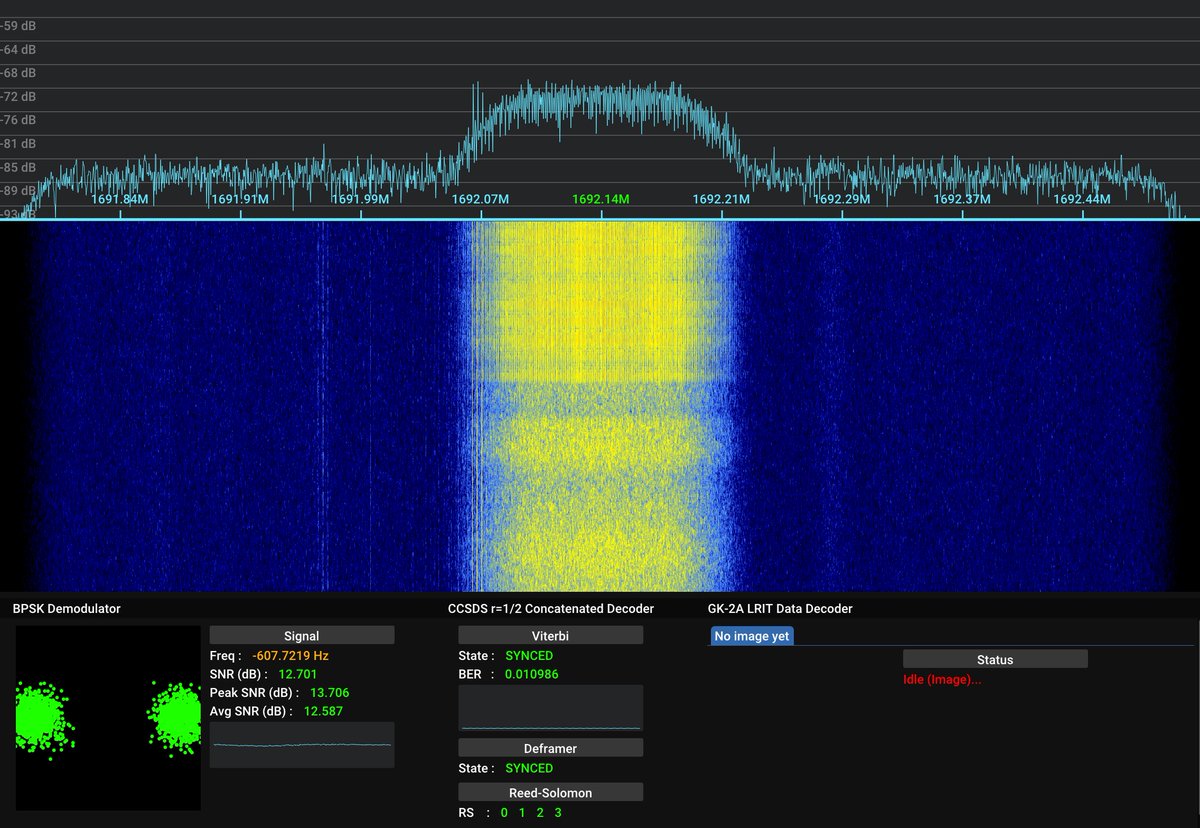Click the -76 dB scale label
This screenshot has height=828, width=1200.
pyautogui.click(x=18, y=120)
